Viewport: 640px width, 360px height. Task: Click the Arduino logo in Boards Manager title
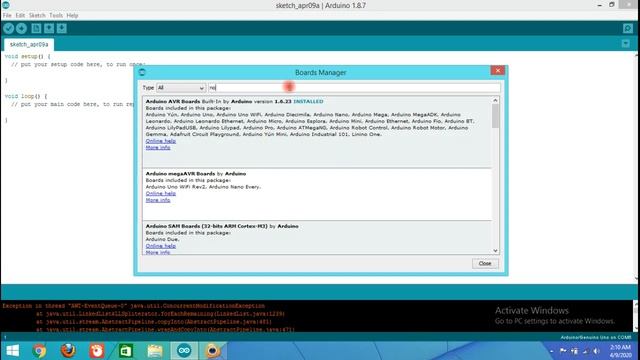click(x=142, y=72)
